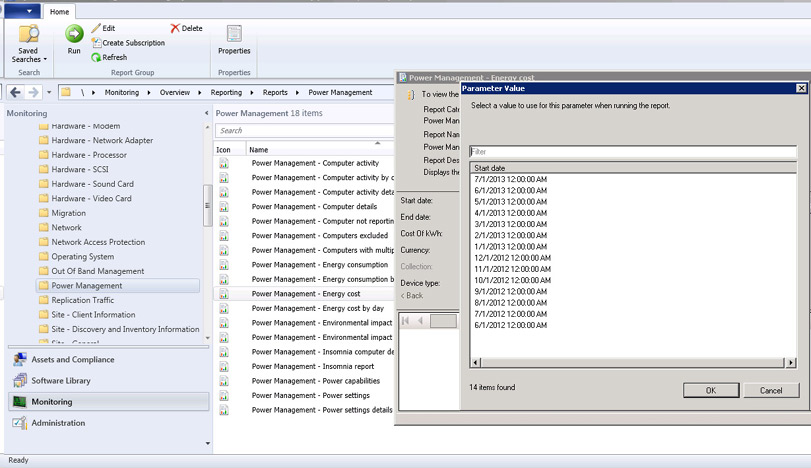Select the Home ribbon tab
Image resolution: width=811 pixels, height=468 pixels.
coord(59,11)
